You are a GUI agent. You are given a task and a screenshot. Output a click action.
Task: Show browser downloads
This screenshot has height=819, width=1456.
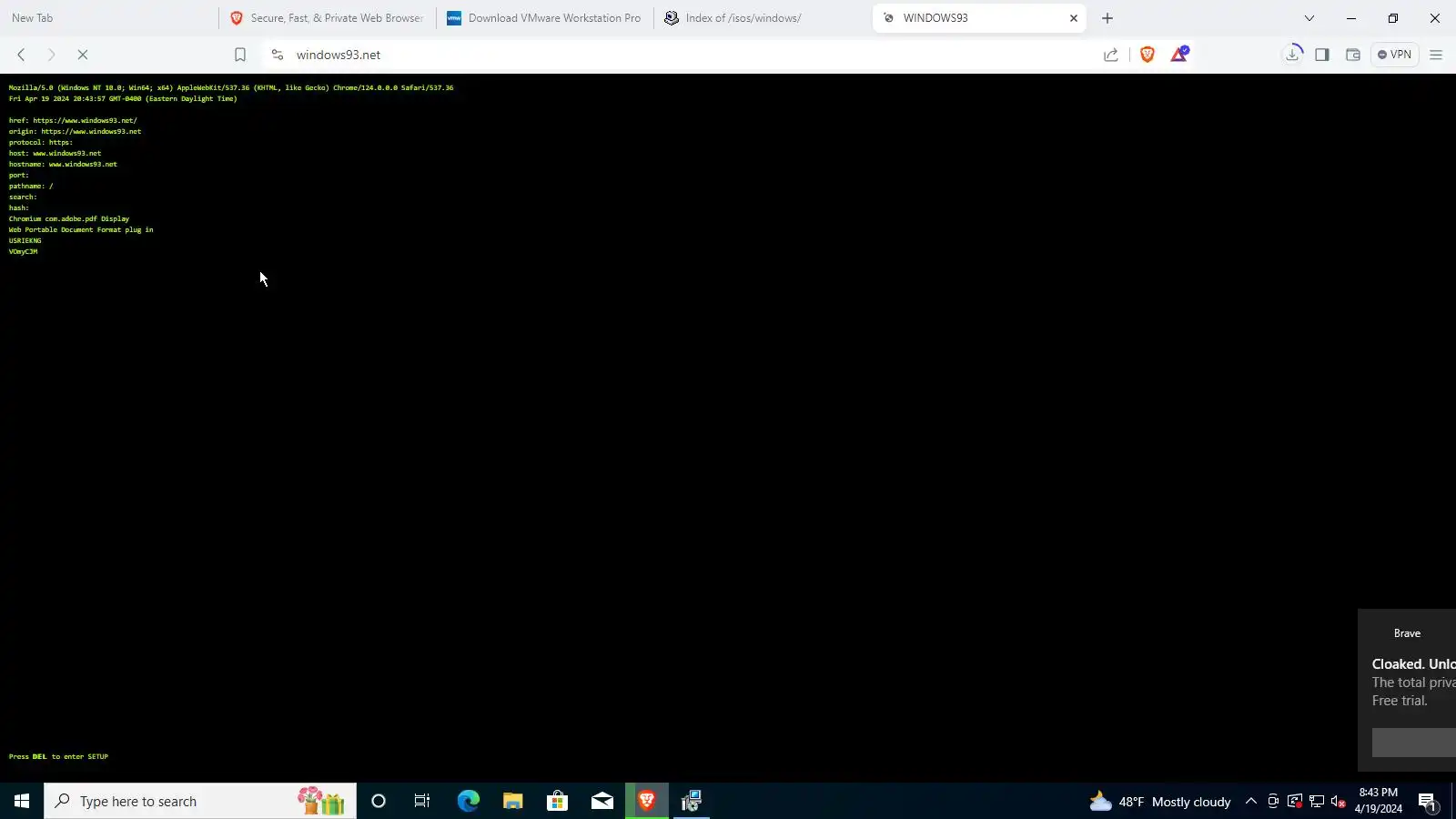coord(1292,55)
